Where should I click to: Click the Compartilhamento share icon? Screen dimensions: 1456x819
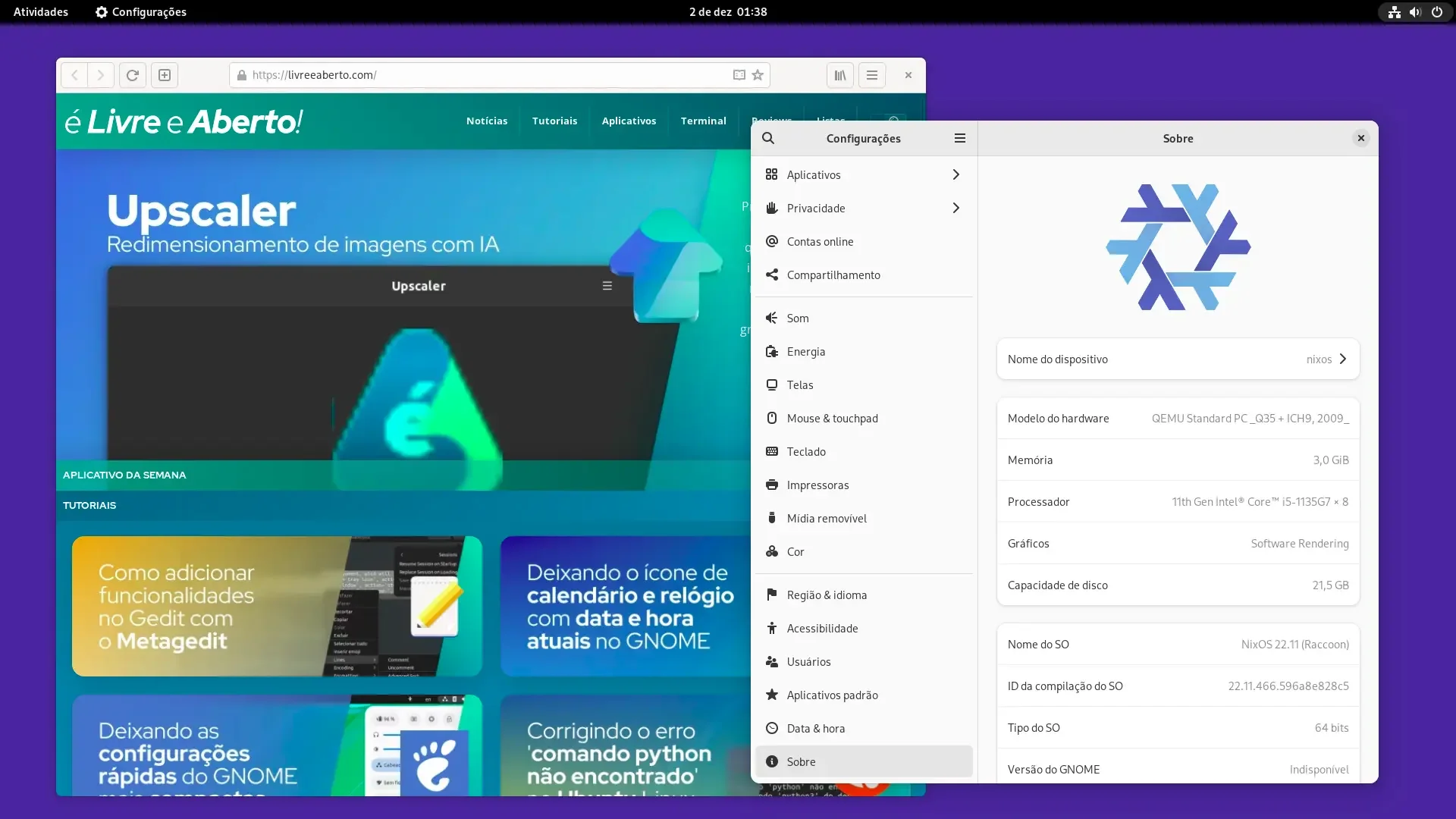pyautogui.click(x=772, y=275)
